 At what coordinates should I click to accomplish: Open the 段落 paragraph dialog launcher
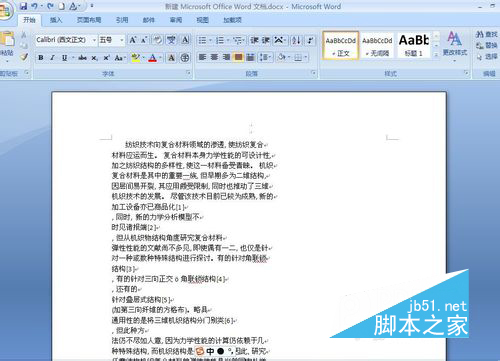(x=313, y=73)
